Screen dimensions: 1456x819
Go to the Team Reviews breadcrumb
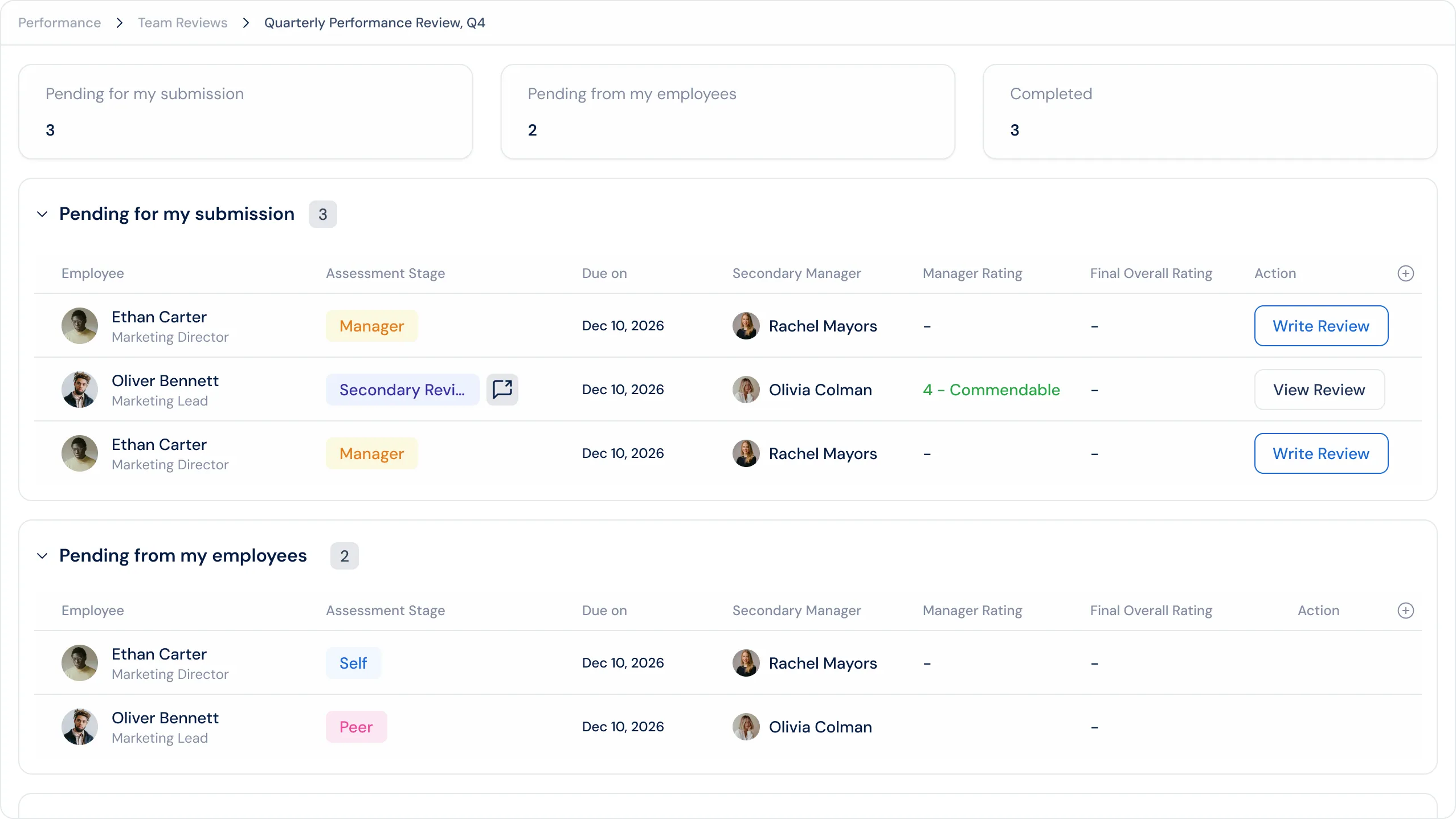(x=182, y=23)
